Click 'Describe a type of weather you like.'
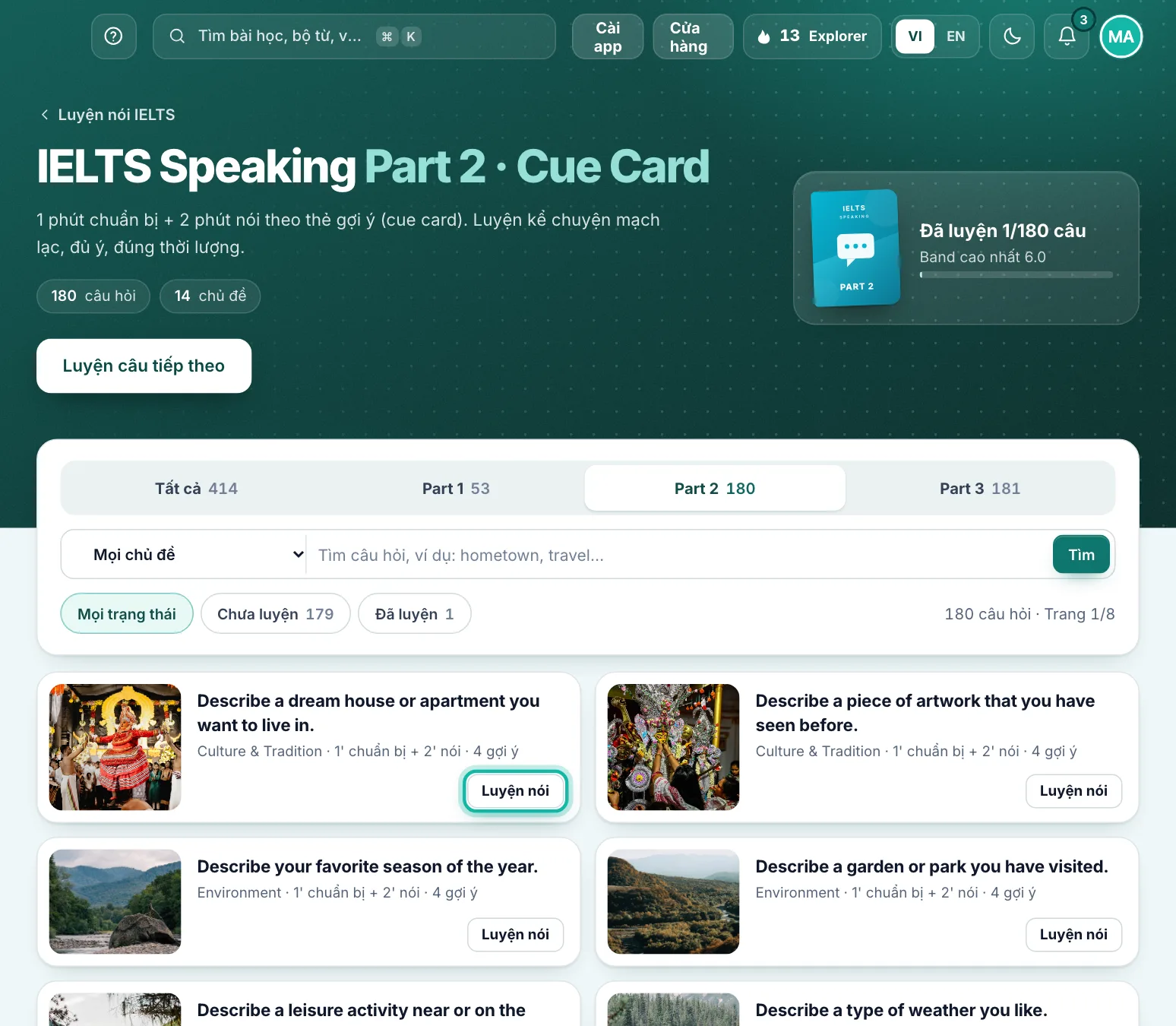This screenshot has width=1176, height=1026. [901, 1010]
